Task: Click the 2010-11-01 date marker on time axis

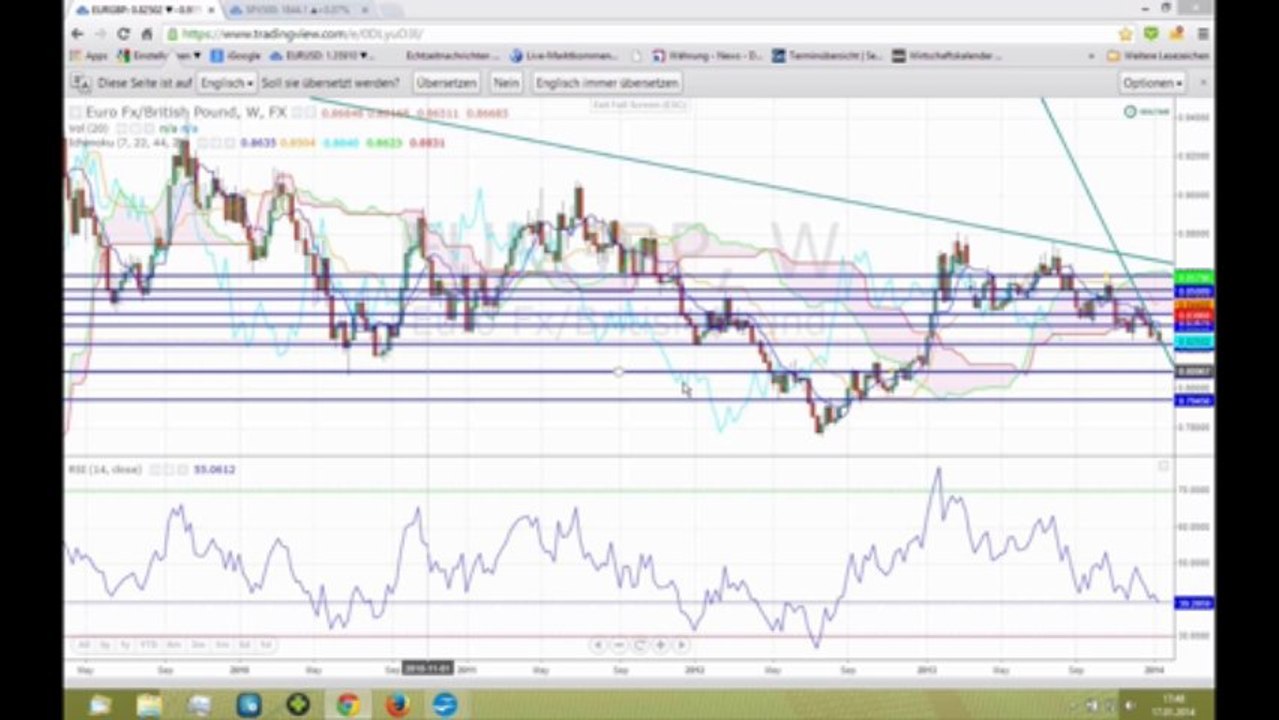Action: coord(427,668)
